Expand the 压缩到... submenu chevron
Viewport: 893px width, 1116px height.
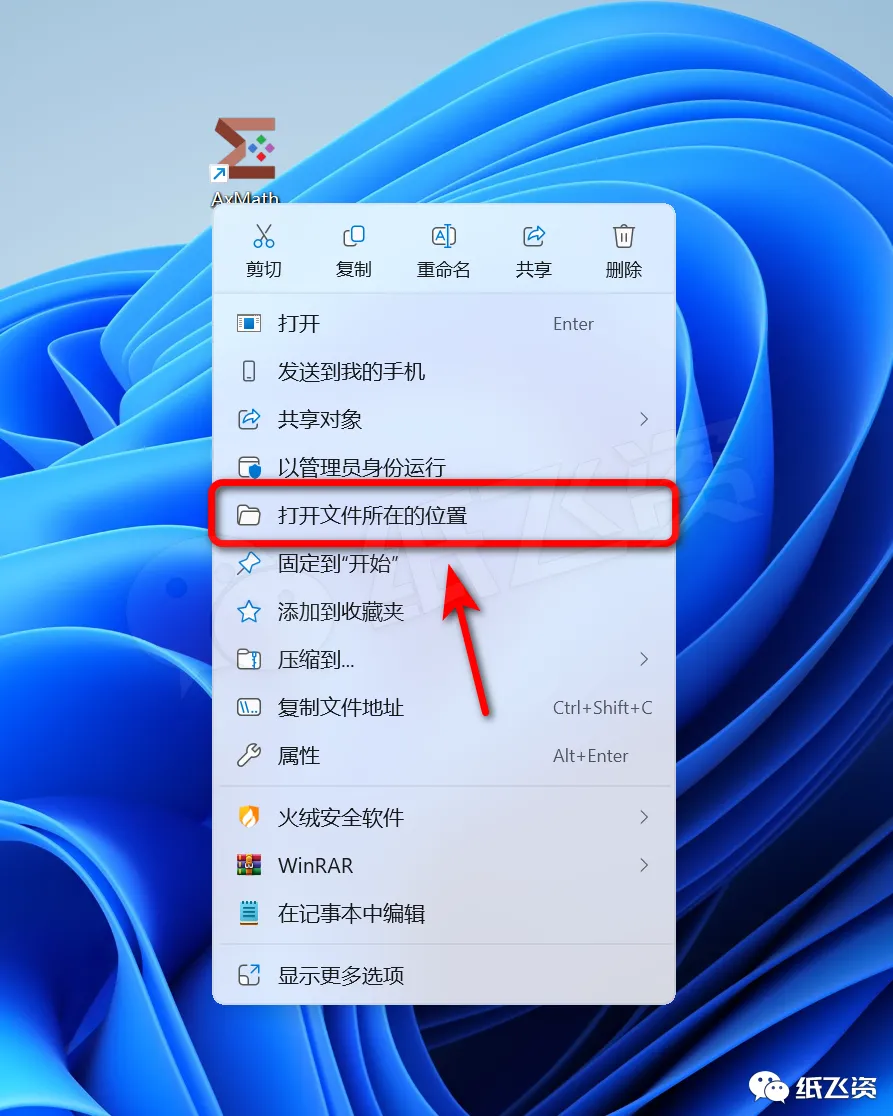644,659
